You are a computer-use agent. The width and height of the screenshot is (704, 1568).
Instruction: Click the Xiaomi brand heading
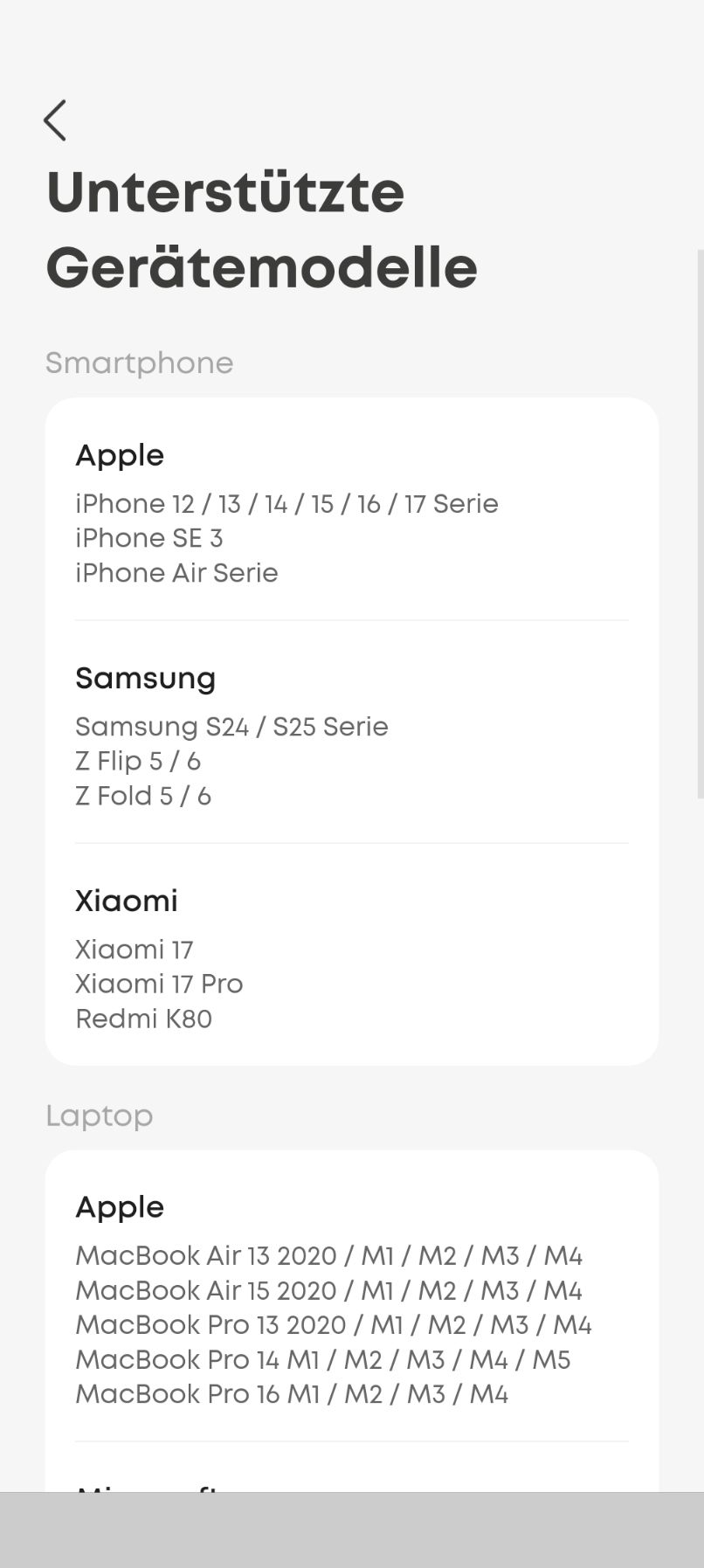127,901
